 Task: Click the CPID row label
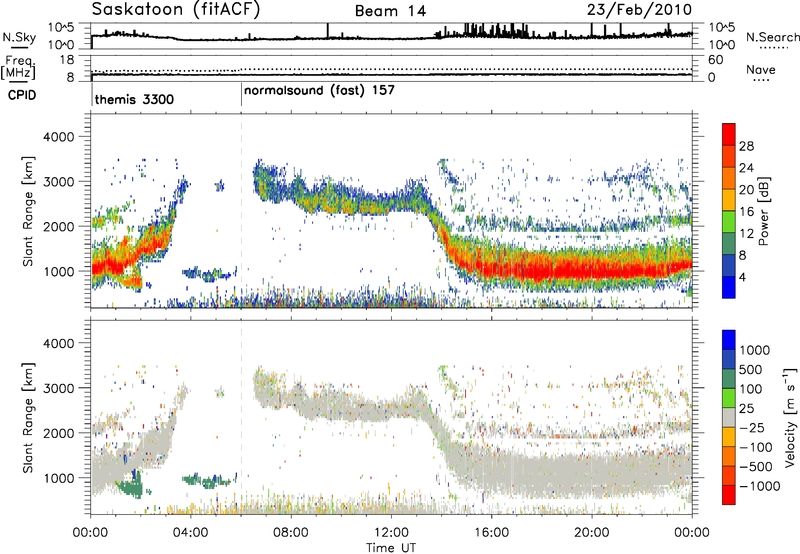click(x=22, y=95)
